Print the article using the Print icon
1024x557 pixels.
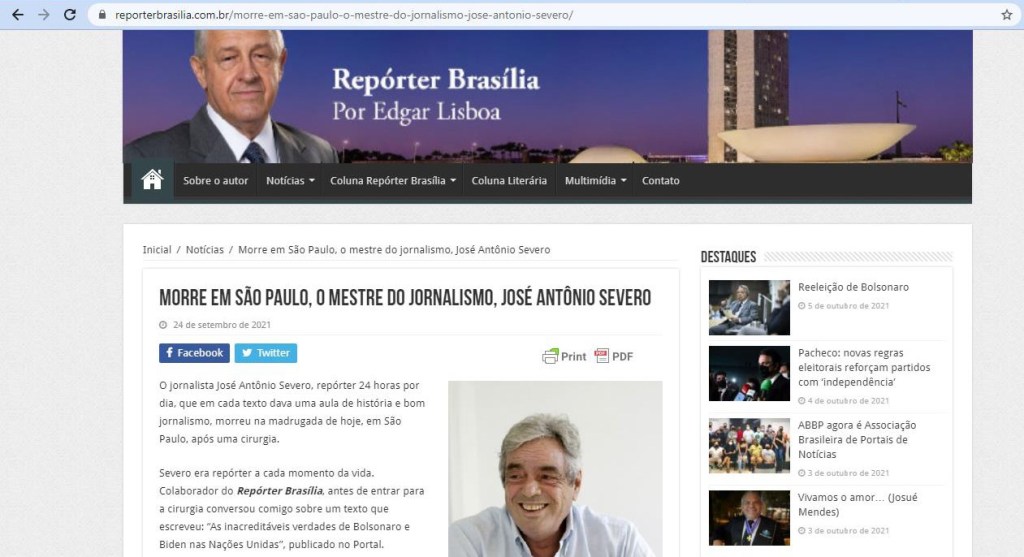click(x=565, y=356)
